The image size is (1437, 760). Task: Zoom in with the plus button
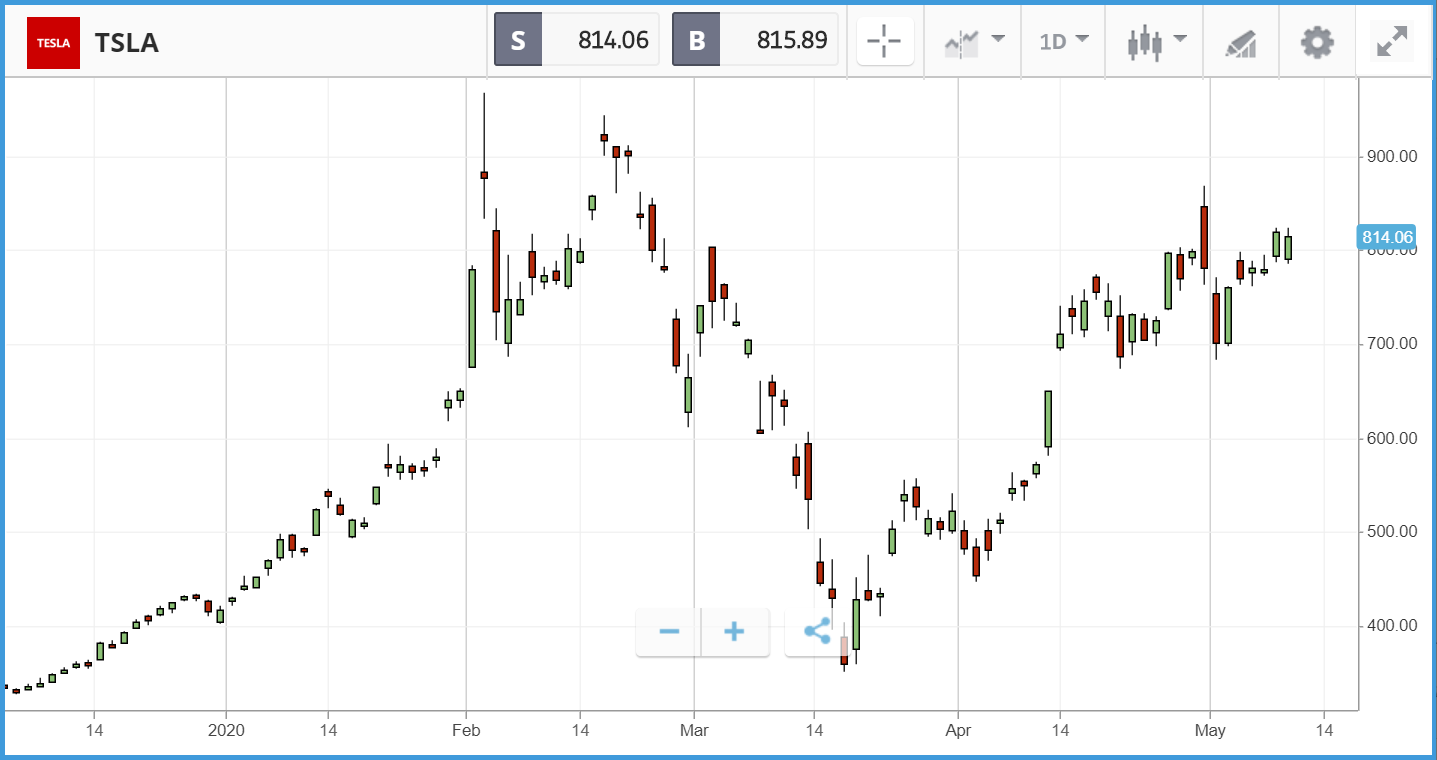pos(735,632)
